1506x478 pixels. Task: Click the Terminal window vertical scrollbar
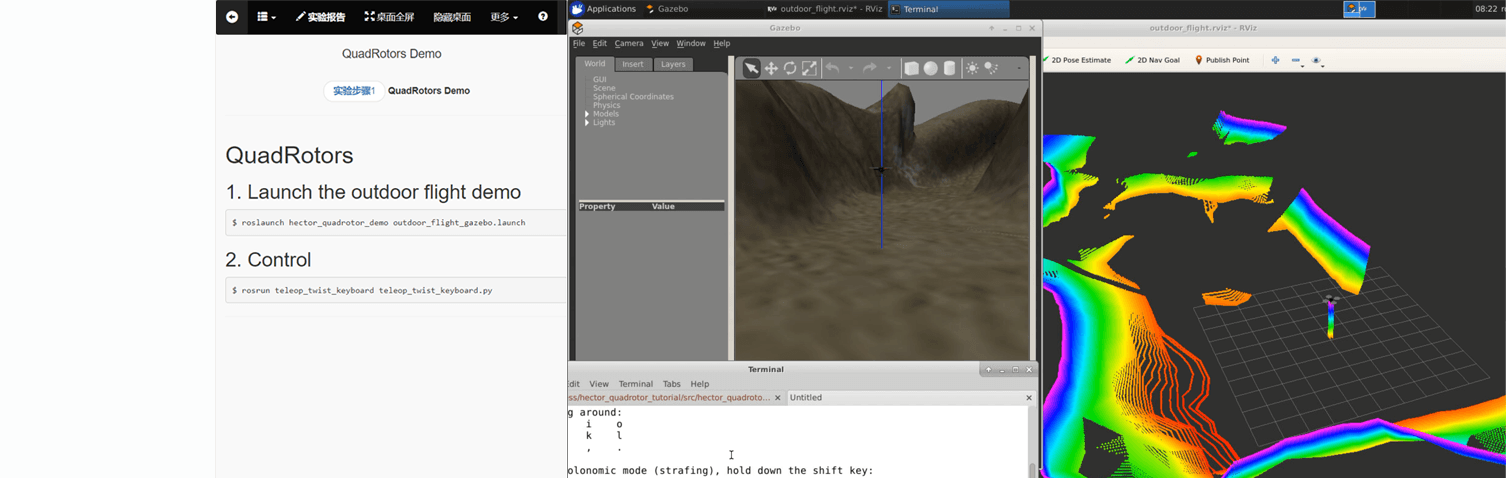[1033, 440]
